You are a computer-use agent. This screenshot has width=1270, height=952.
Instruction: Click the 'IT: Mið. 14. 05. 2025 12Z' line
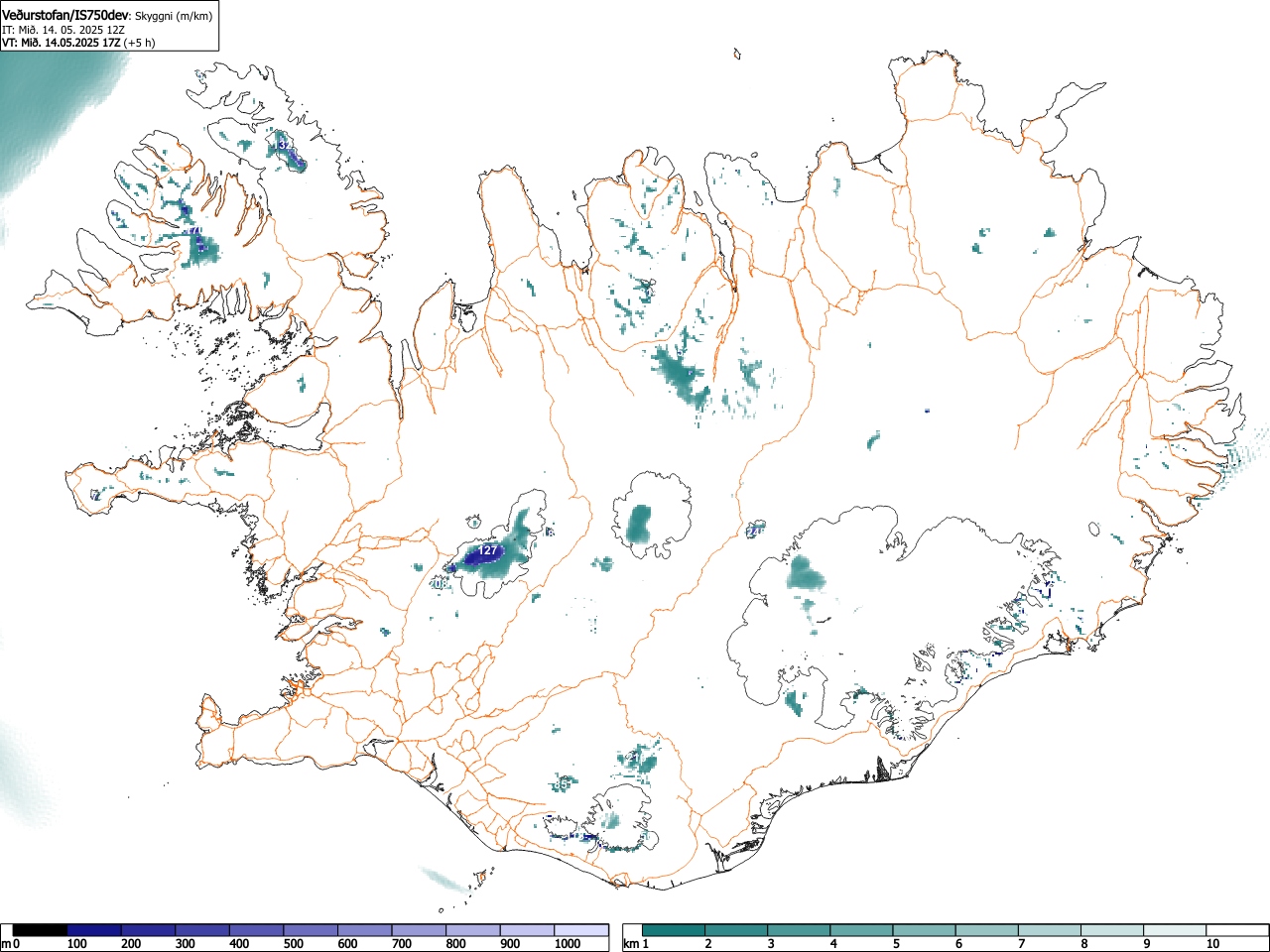(63, 30)
